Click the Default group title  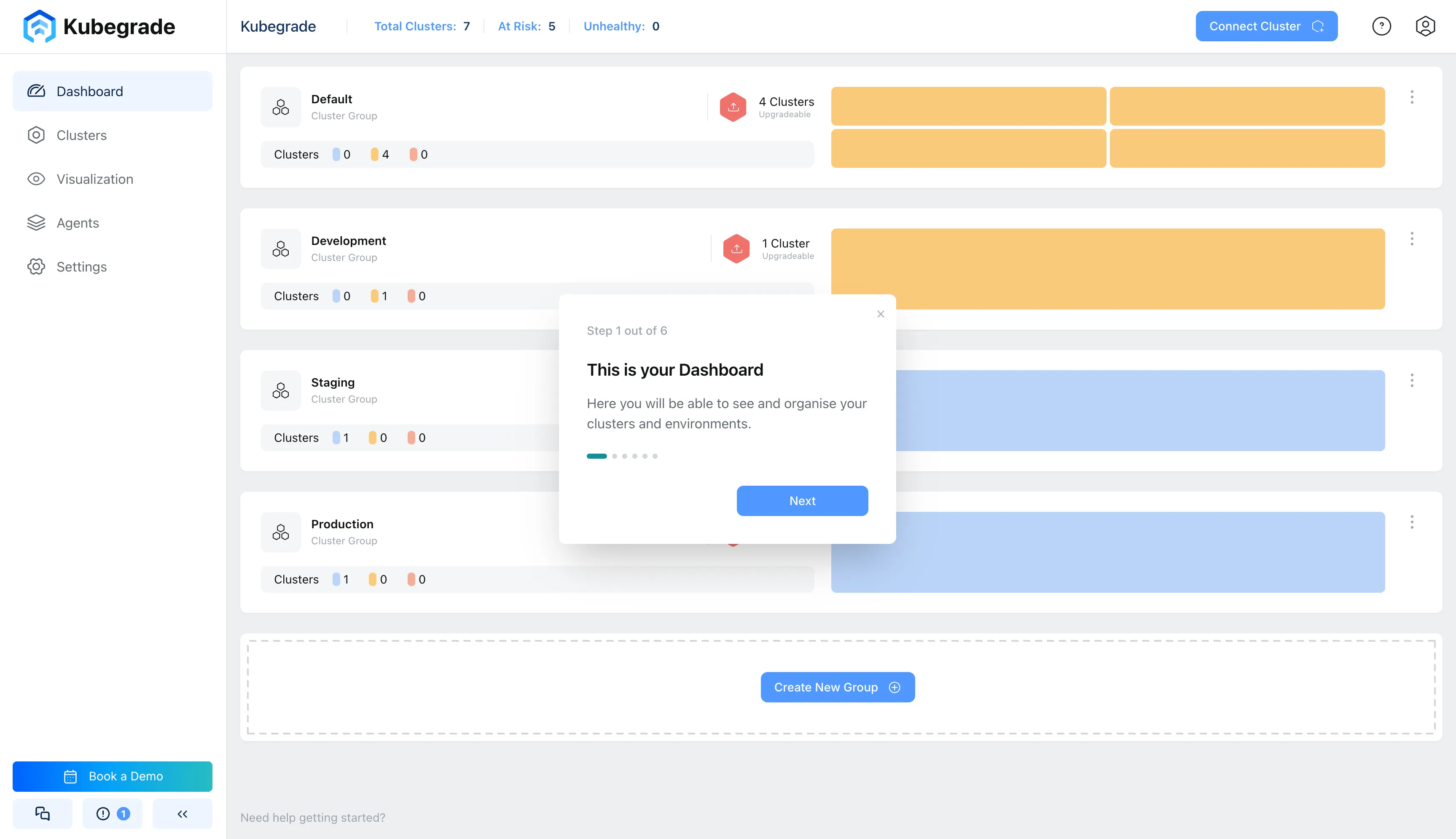coord(331,99)
